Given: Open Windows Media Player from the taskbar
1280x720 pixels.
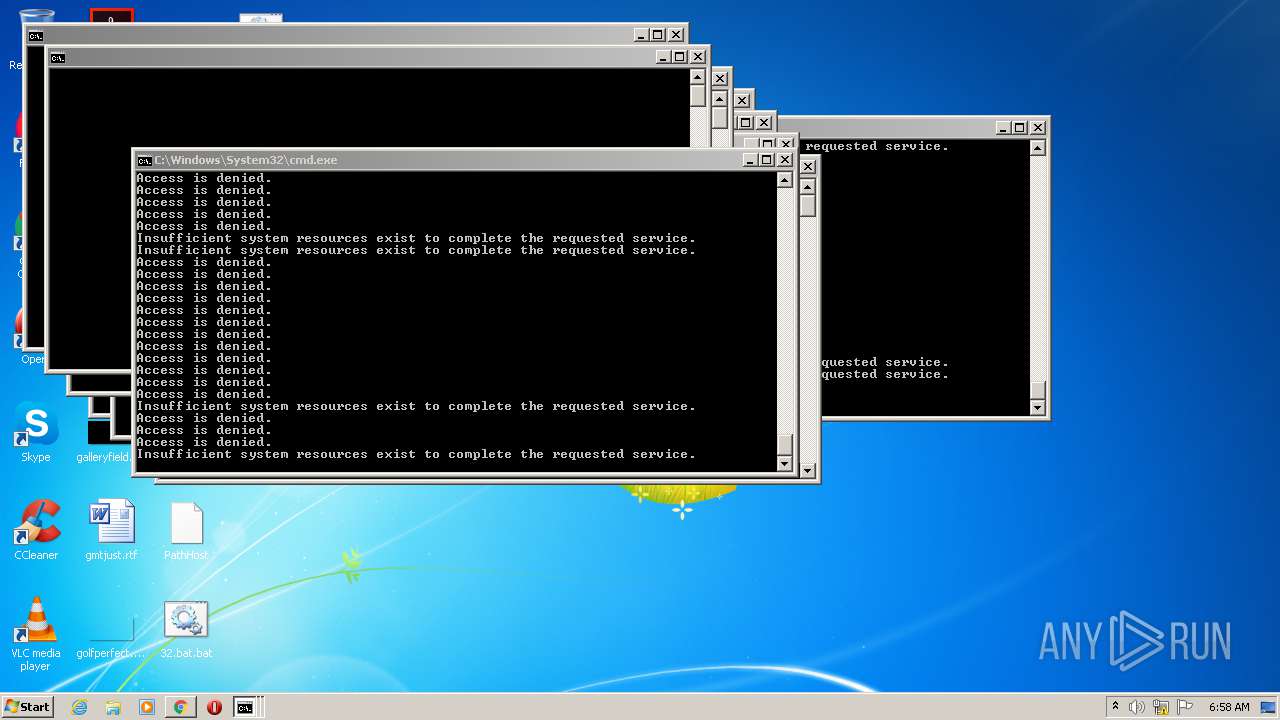Looking at the screenshot, I should [147, 707].
